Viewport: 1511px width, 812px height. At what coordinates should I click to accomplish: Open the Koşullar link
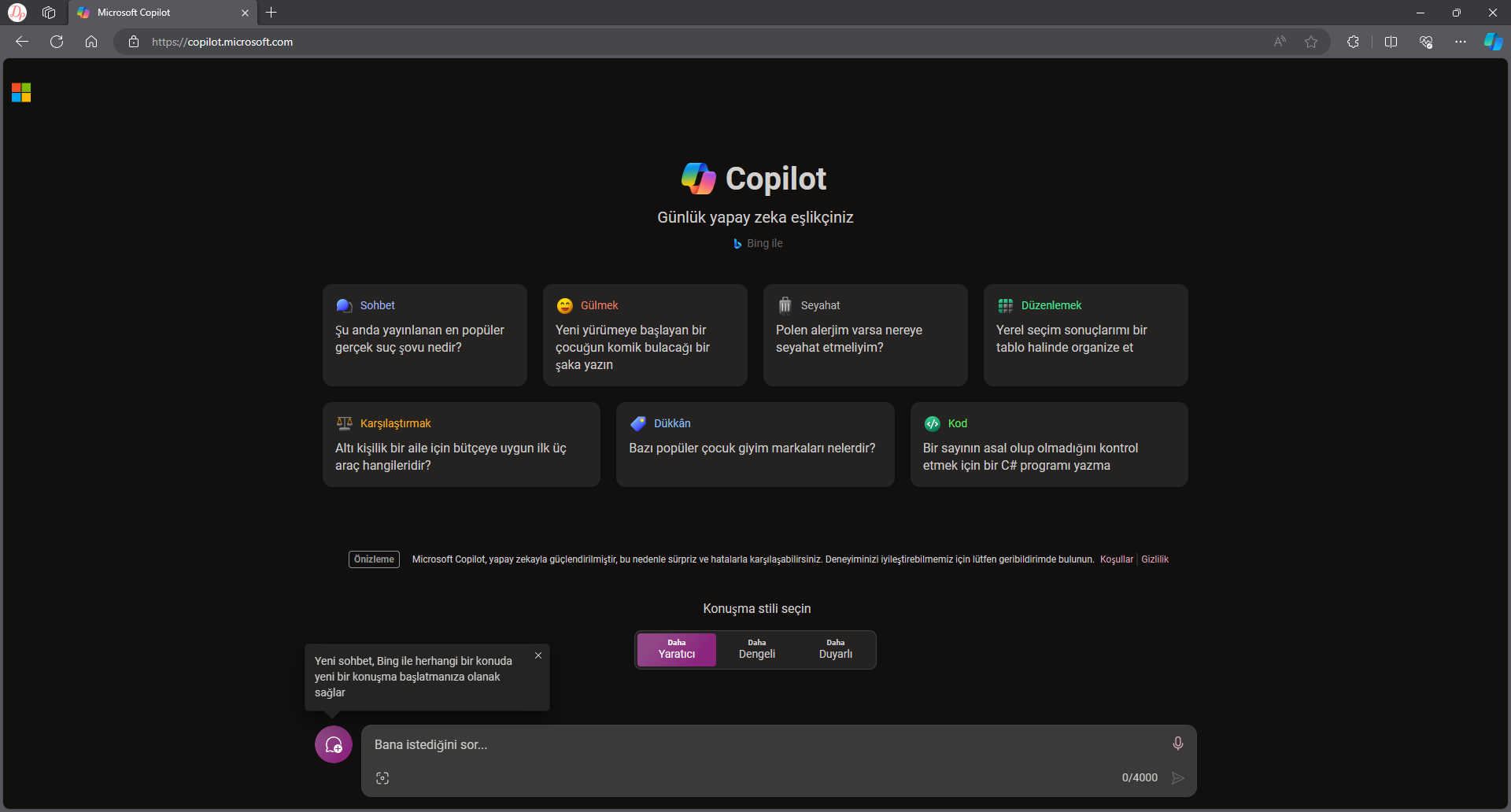(1117, 559)
